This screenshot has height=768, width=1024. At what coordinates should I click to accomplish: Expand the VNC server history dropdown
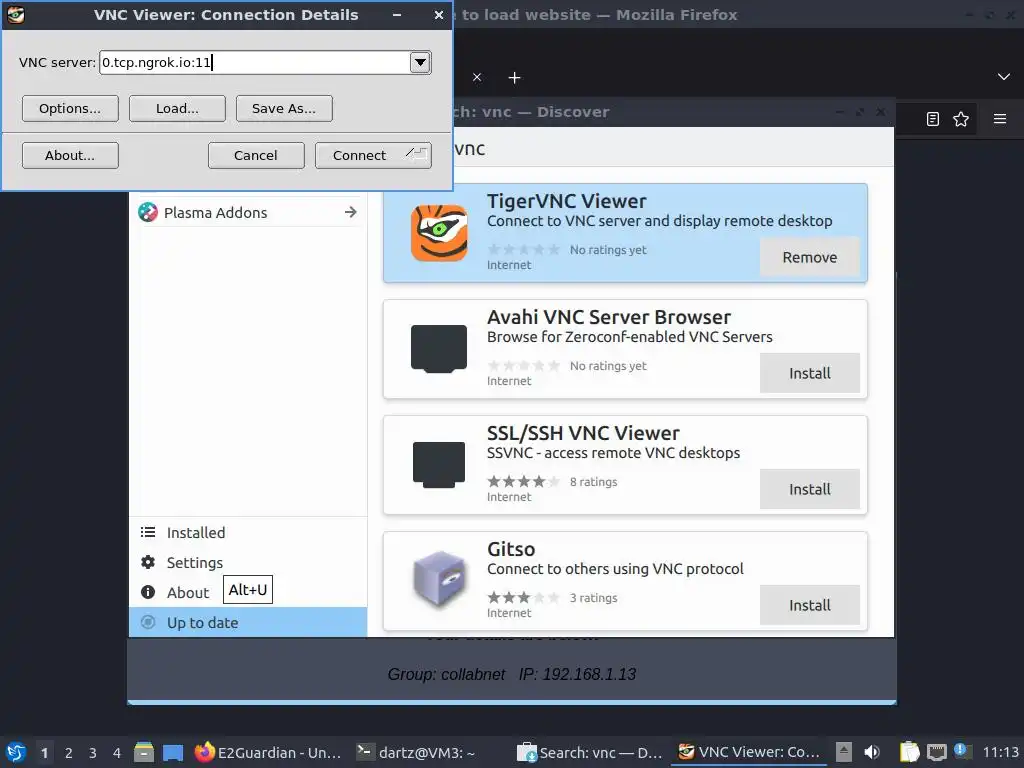click(420, 63)
